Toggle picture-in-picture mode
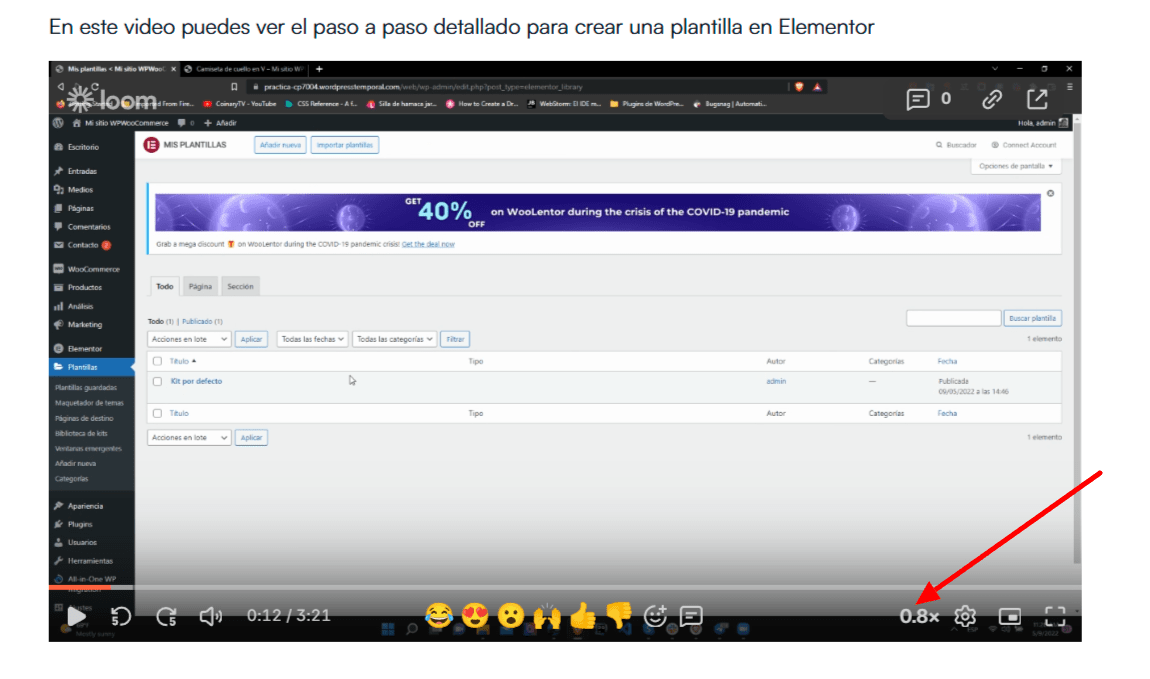Viewport: 1150px width, 679px height. 1010,616
